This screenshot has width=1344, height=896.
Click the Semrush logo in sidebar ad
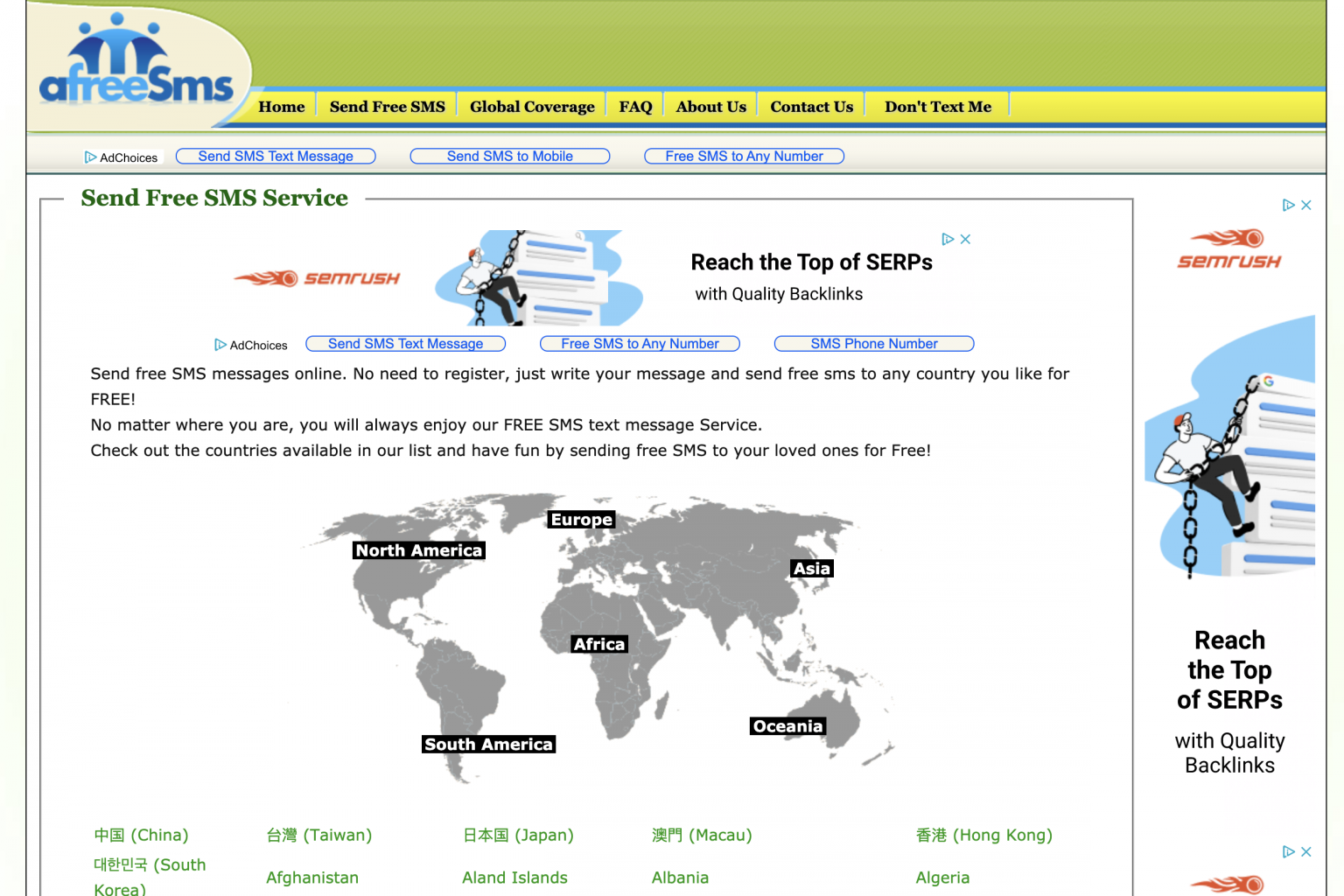[x=1229, y=250]
